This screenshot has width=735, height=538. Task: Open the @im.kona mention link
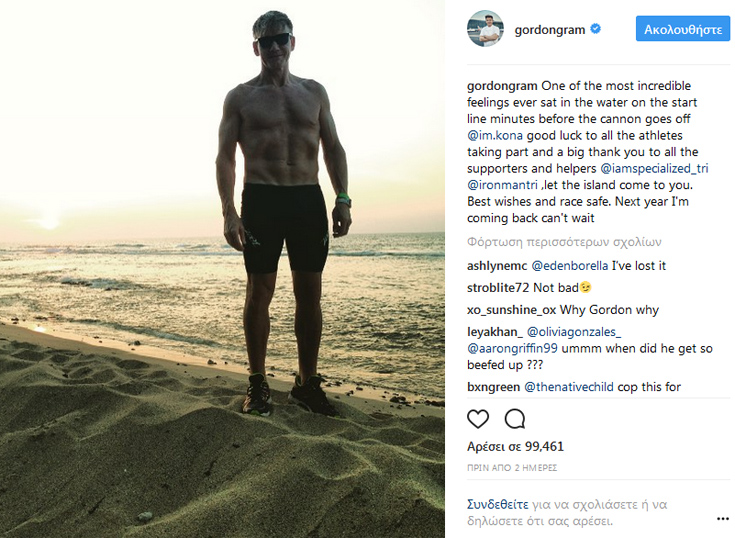click(495, 135)
